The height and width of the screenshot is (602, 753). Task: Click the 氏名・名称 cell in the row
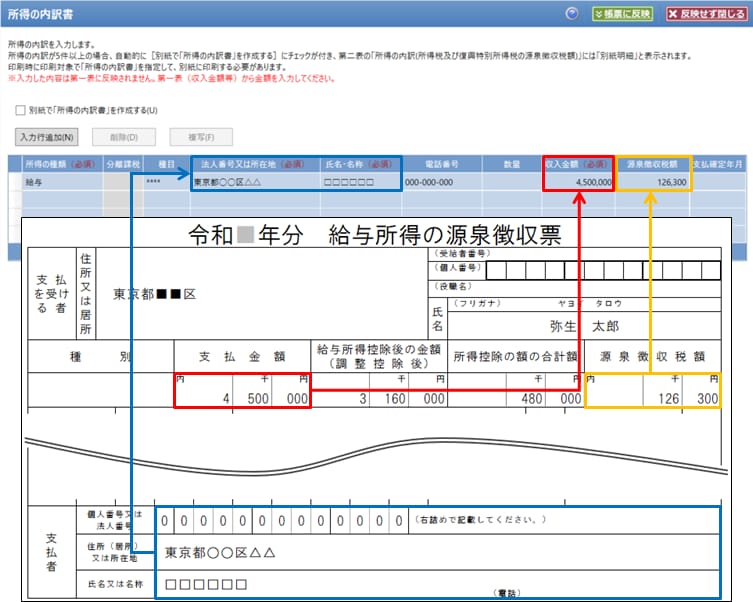point(360,183)
